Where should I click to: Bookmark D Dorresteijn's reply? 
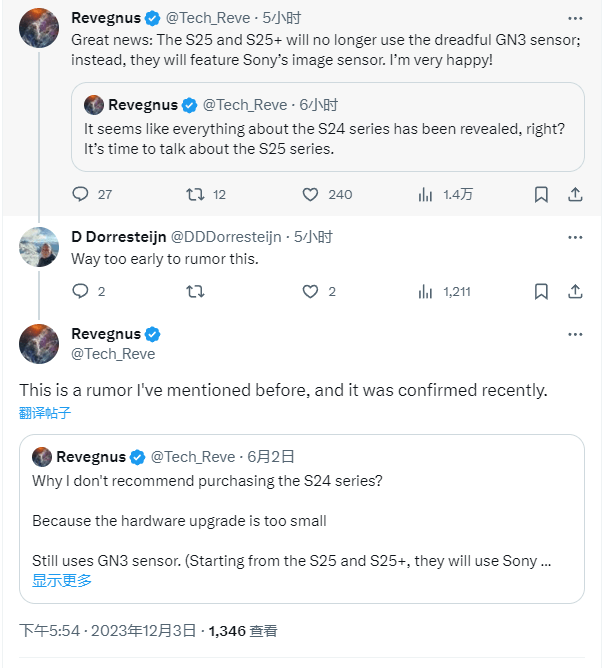pyautogui.click(x=541, y=292)
